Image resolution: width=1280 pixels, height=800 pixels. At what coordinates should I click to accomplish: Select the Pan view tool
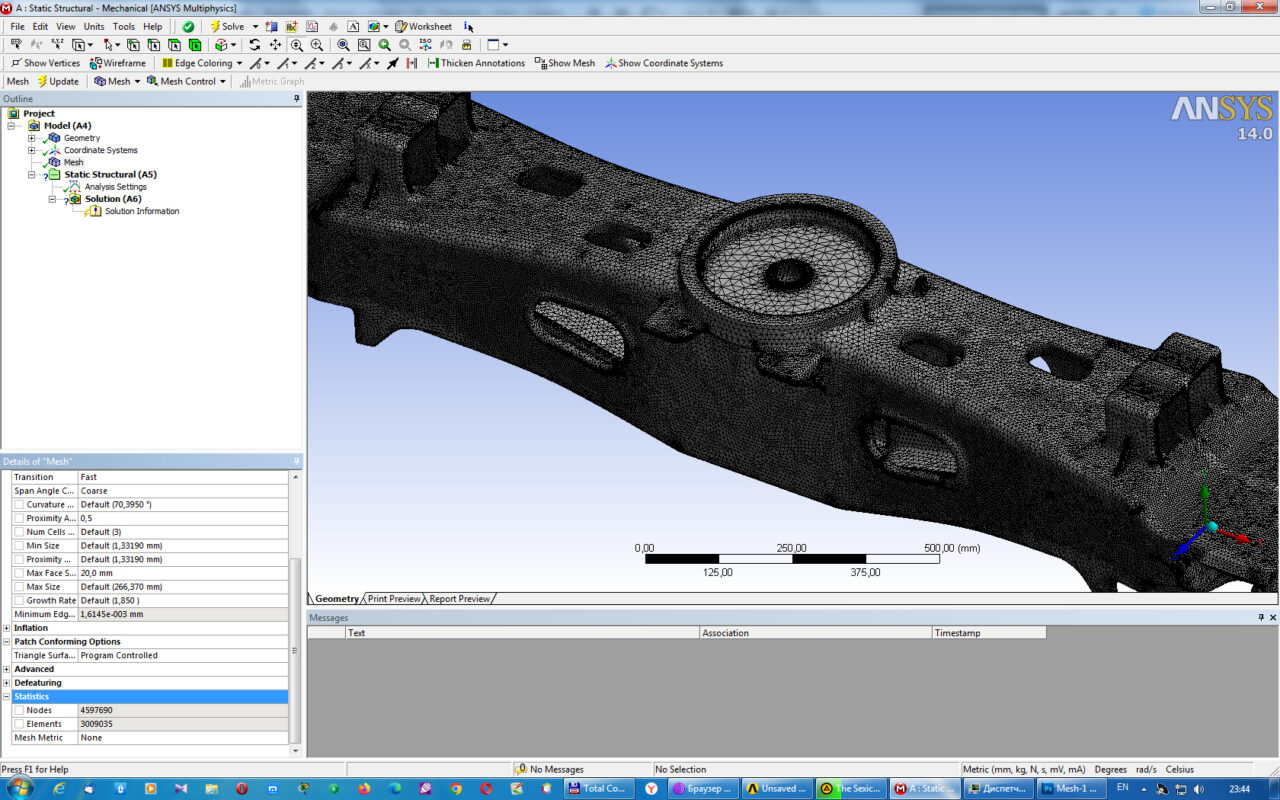pyautogui.click(x=275, y=45)
